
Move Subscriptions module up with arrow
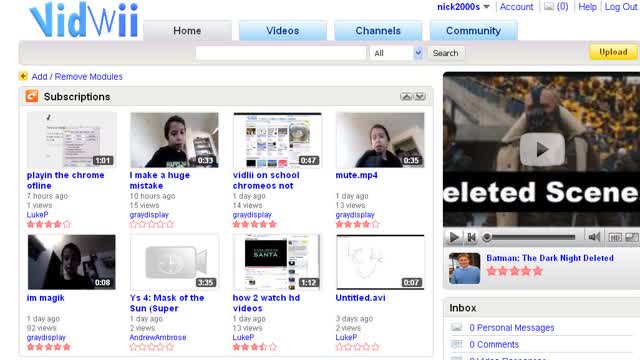(406, 96)
